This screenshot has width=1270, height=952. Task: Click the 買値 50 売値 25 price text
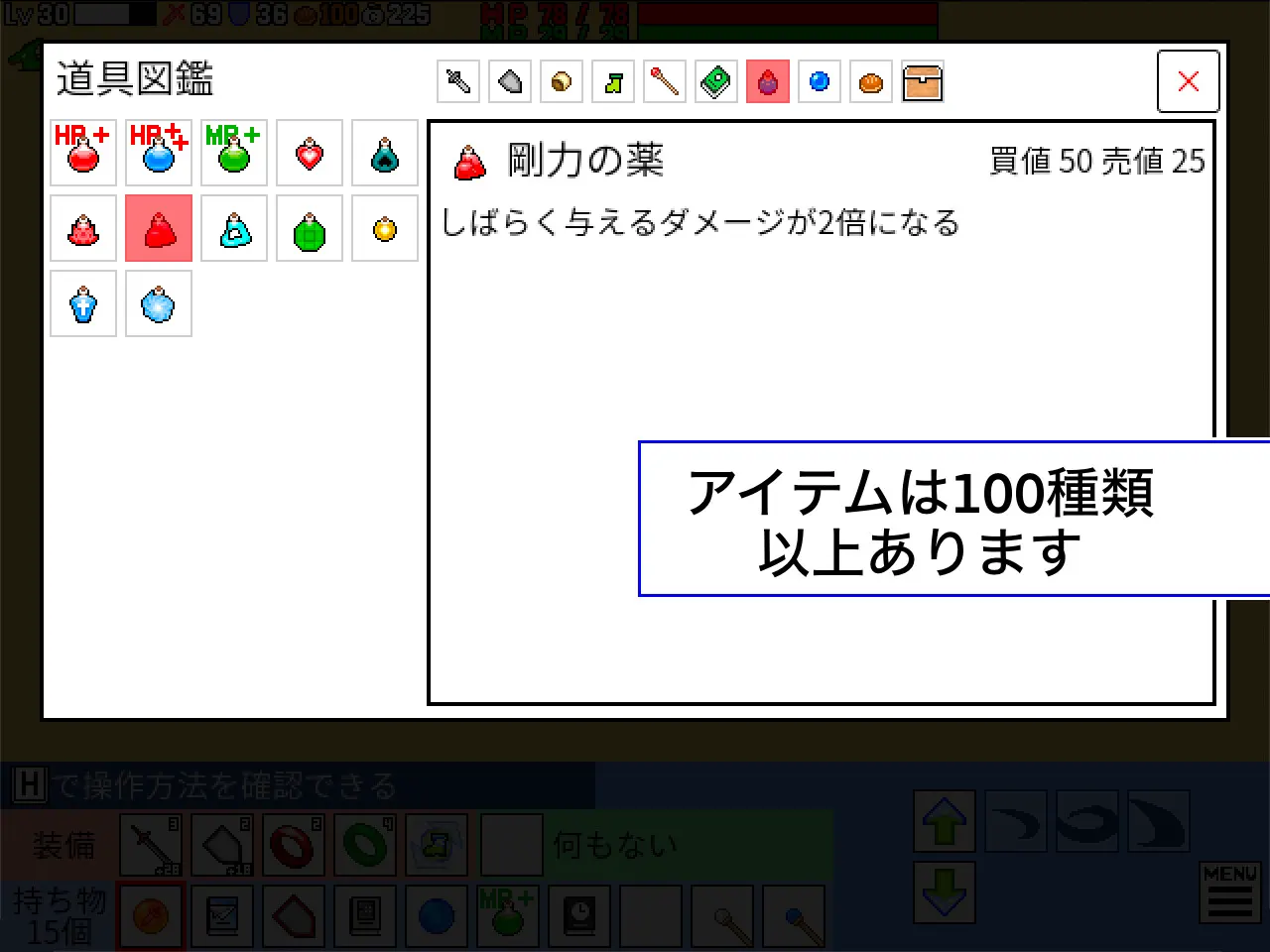tap(1097, 162)
